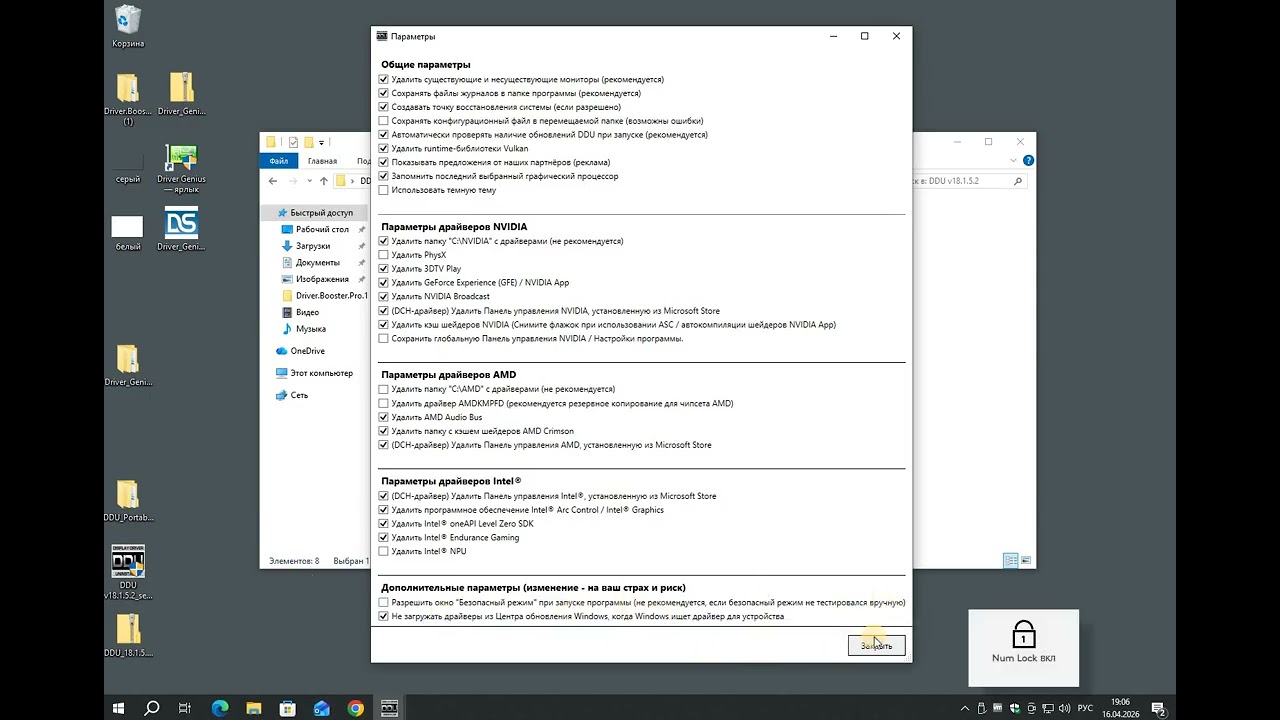Toggle Создавать точку восстановления системы
1280x720 pixels.
click(384, 107)
